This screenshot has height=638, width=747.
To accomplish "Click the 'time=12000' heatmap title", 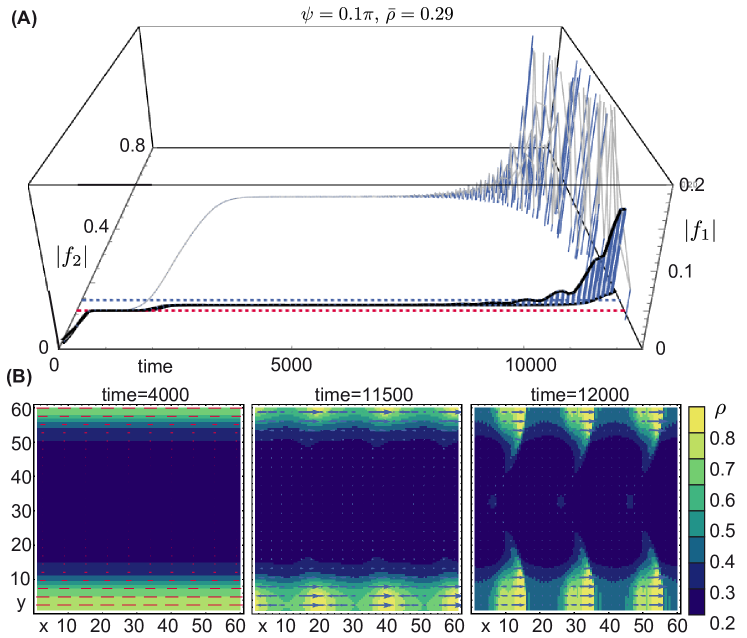I will pyautogui.click(x=580, y=395).
